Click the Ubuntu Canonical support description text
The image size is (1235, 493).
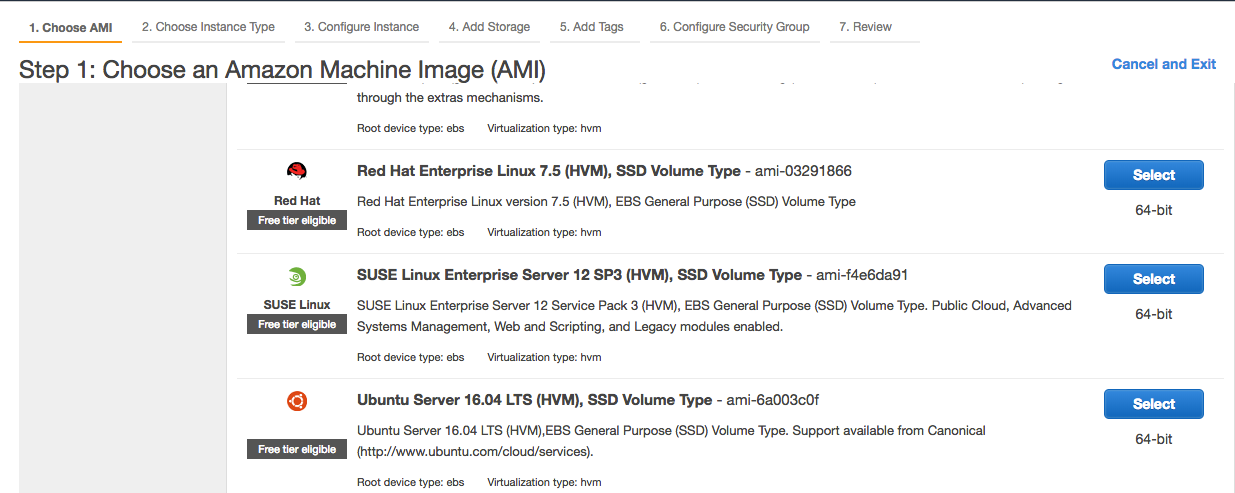(x=671, y=441)
